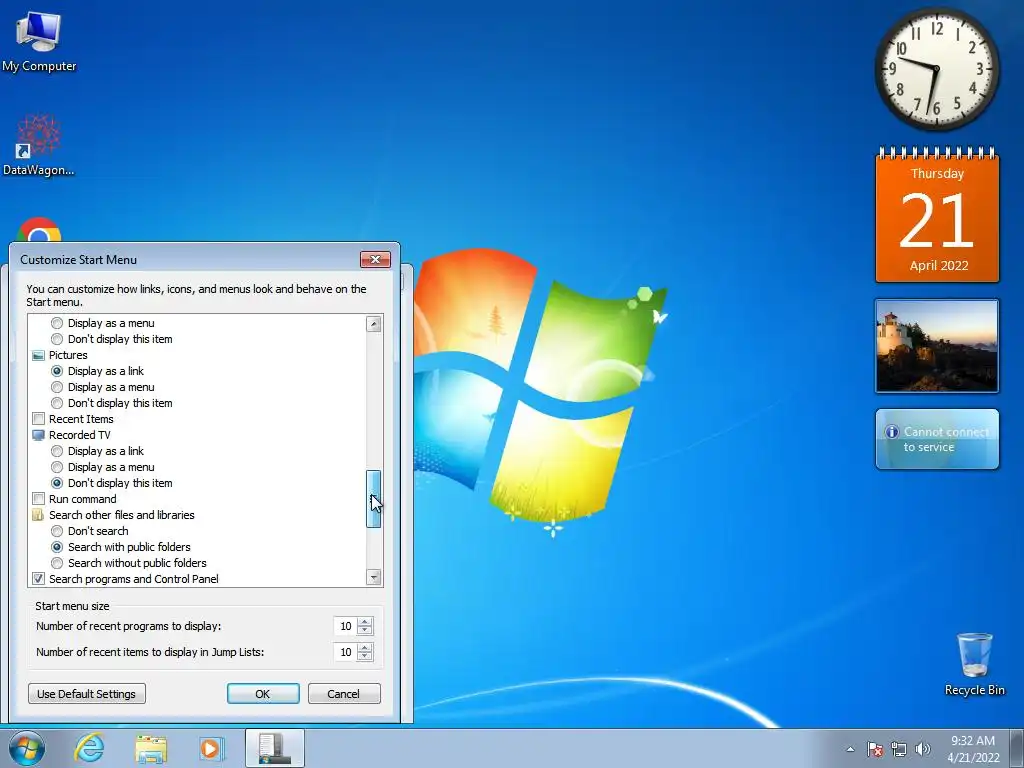
Task: Click the Recorded TV icon in the list
Action: click(39, 435)
